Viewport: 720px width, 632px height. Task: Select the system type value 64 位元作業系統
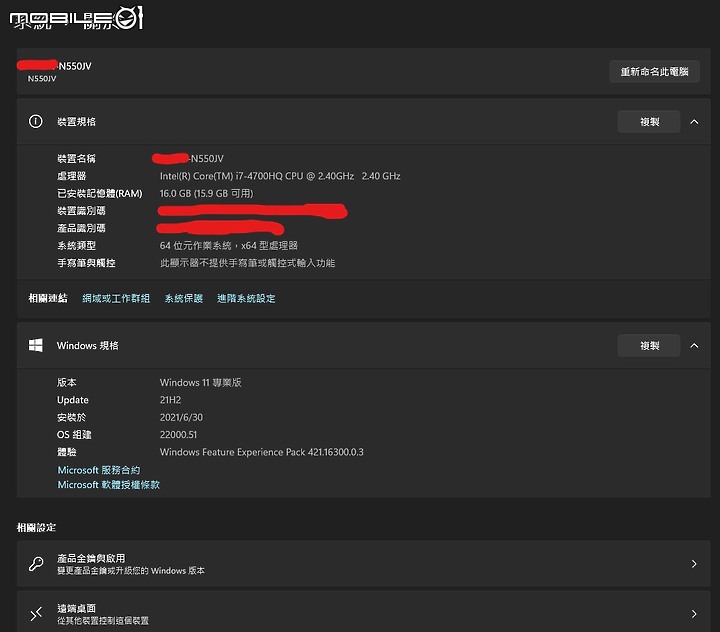point(196,246)
